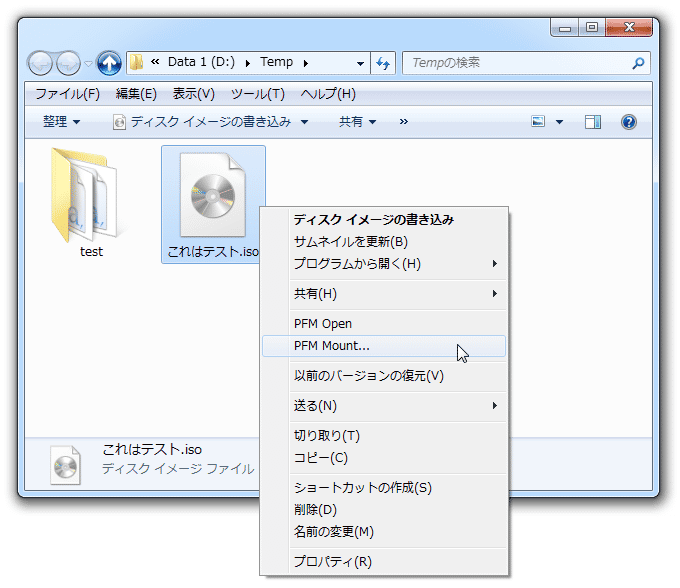Choose プロパティ(R) in context menu
680x588 pixels.
(x=384, y=562)
